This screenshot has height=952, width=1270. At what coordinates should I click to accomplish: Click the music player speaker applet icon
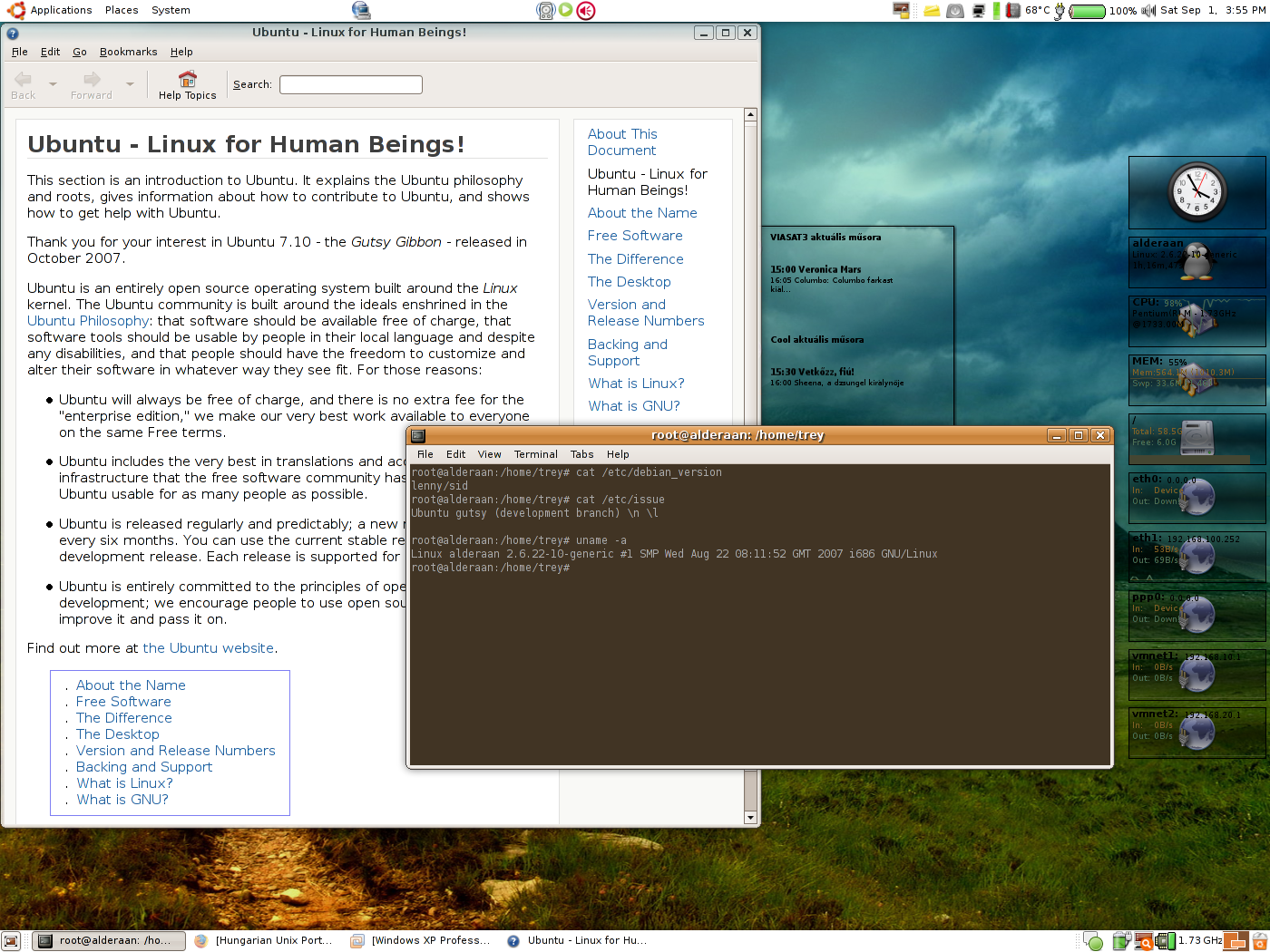(x=545, y=11)
